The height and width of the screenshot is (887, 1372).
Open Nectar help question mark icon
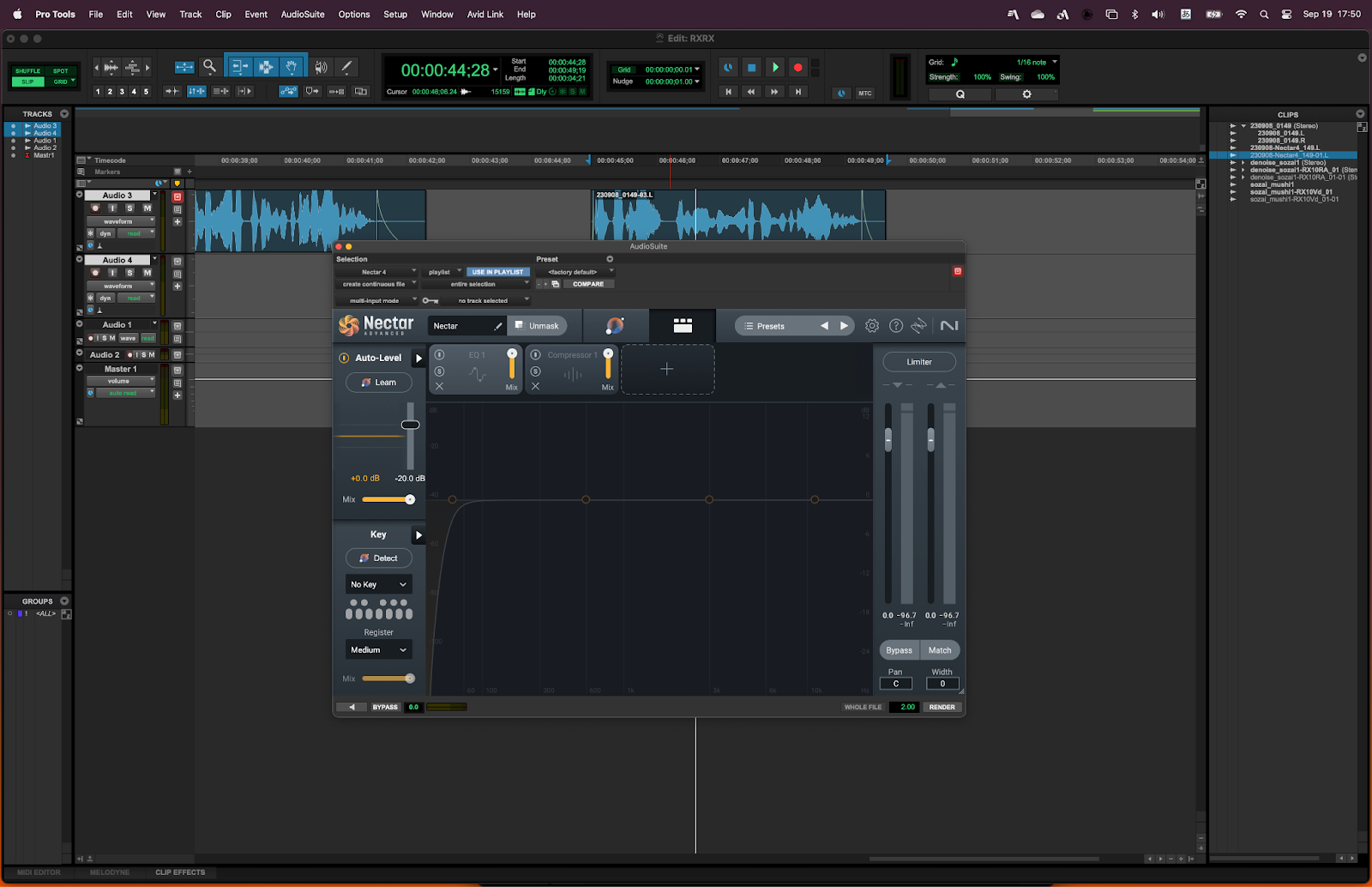pyautogui.click(x=896, y=326)
